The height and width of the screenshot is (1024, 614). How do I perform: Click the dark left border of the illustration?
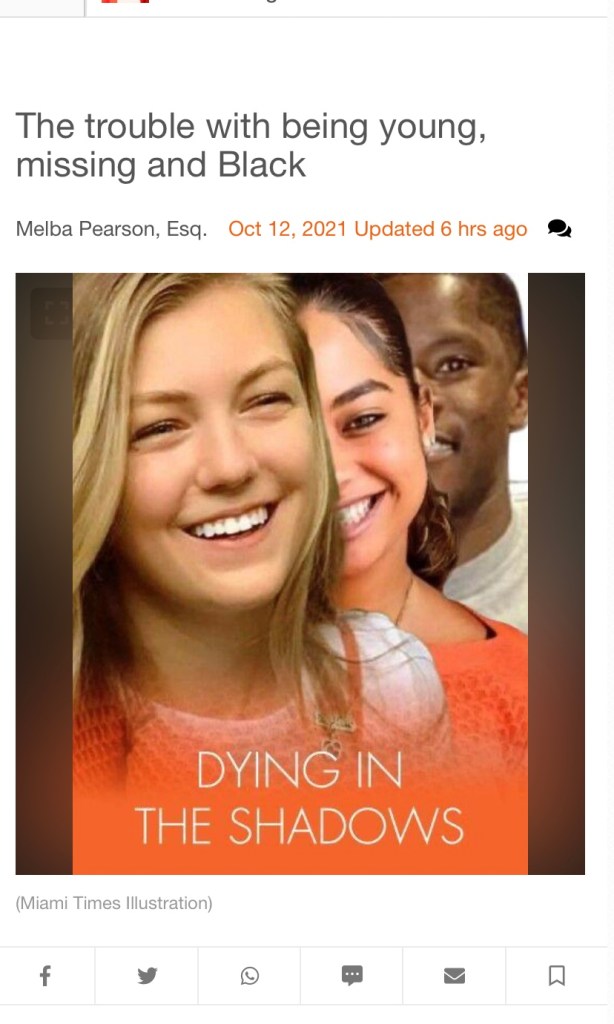coord(44,573)
